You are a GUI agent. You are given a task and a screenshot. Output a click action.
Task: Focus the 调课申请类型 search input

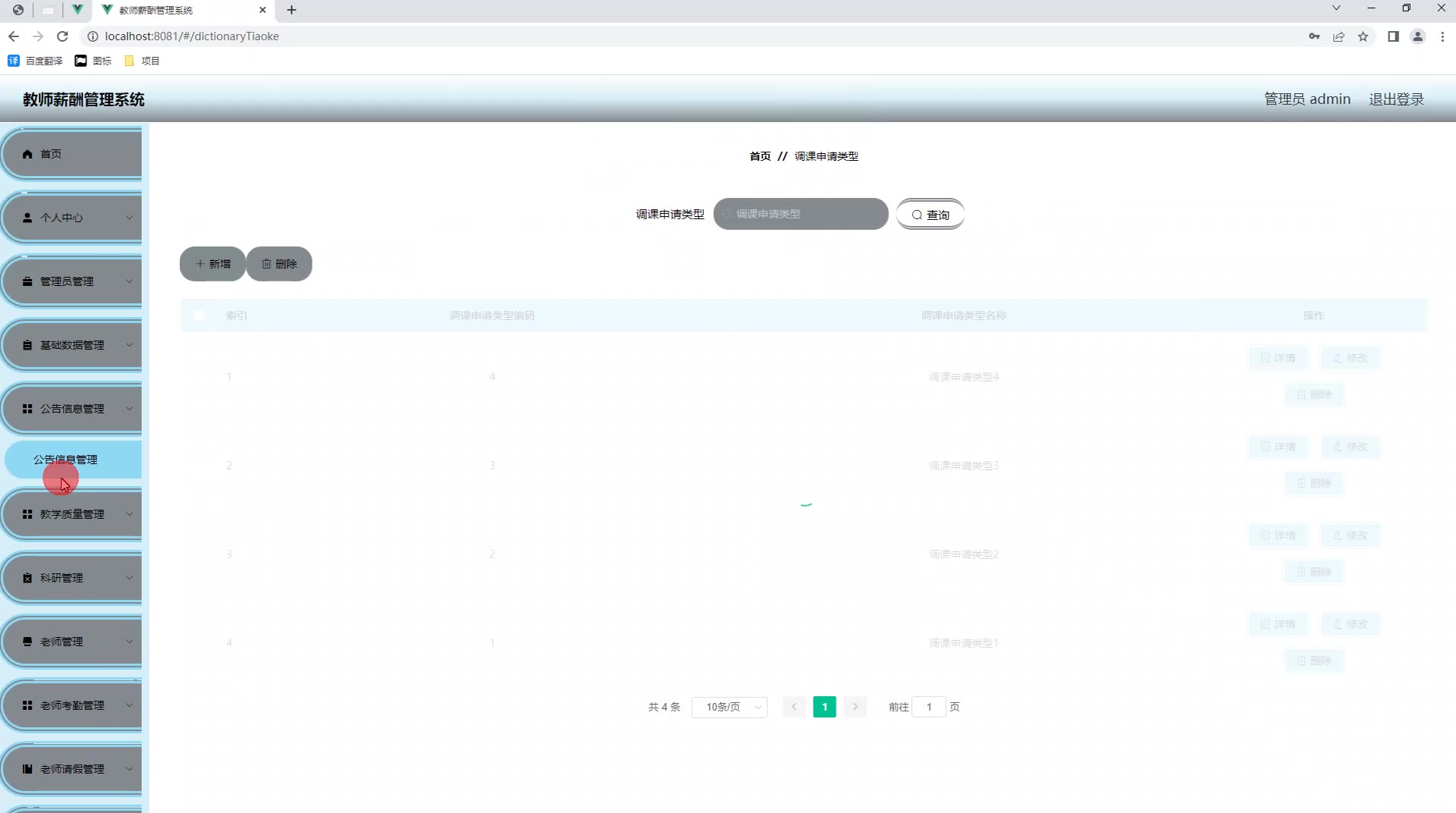pyautogui.click(x=801, y=214)
